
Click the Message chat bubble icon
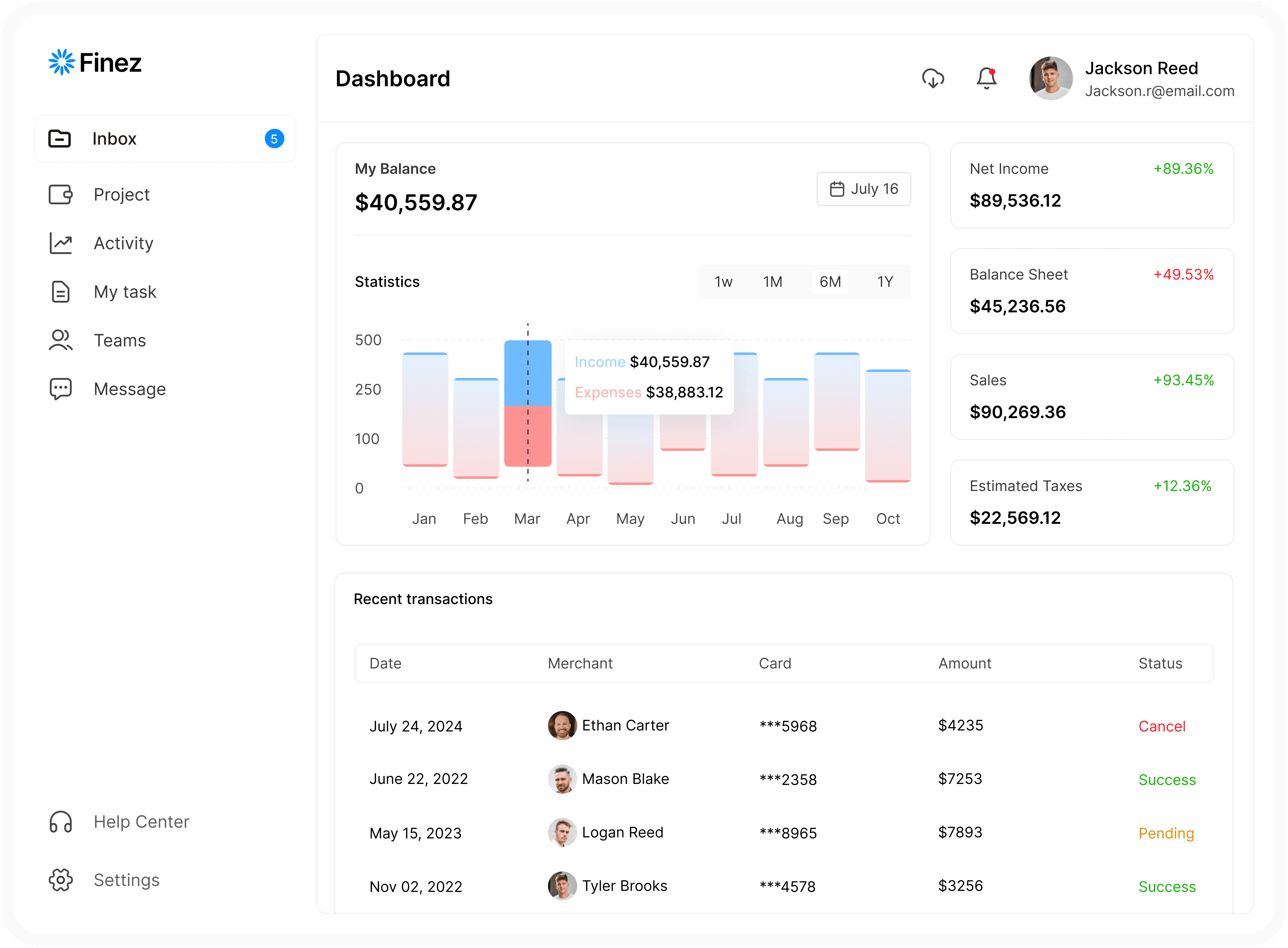pyautogui.click(x=60, y=389)
